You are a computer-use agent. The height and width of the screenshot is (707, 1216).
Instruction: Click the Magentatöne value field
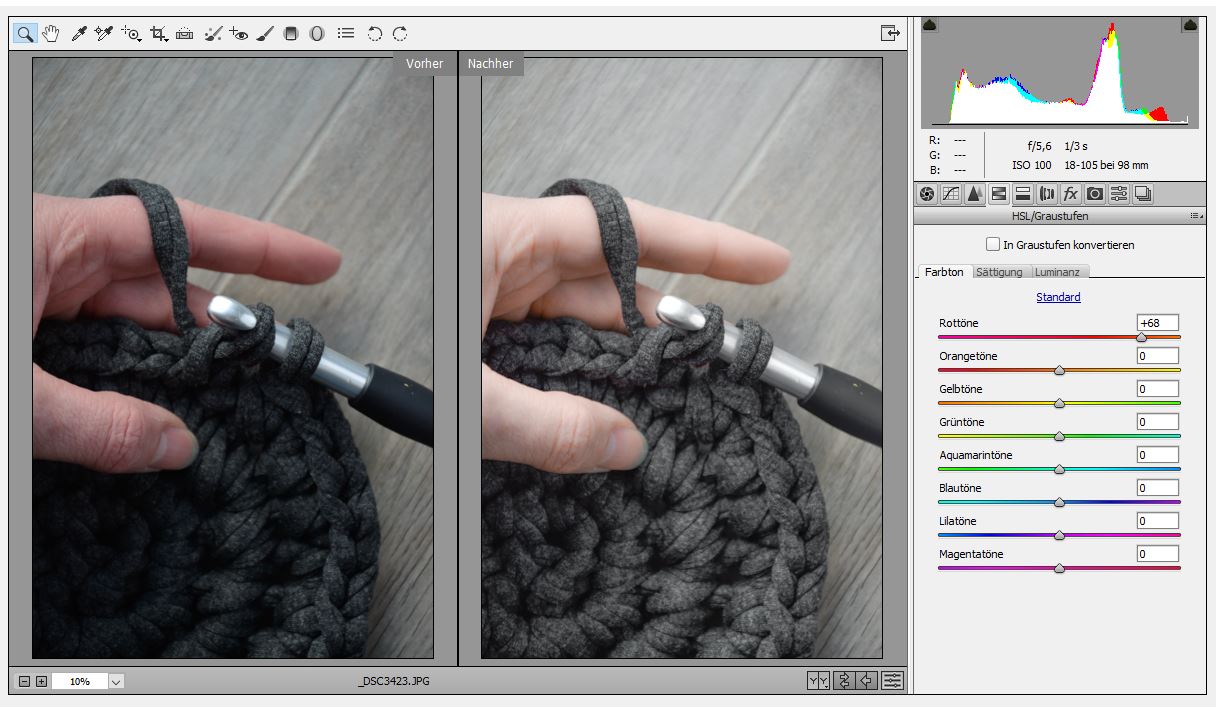click(x=1157, y=554)
